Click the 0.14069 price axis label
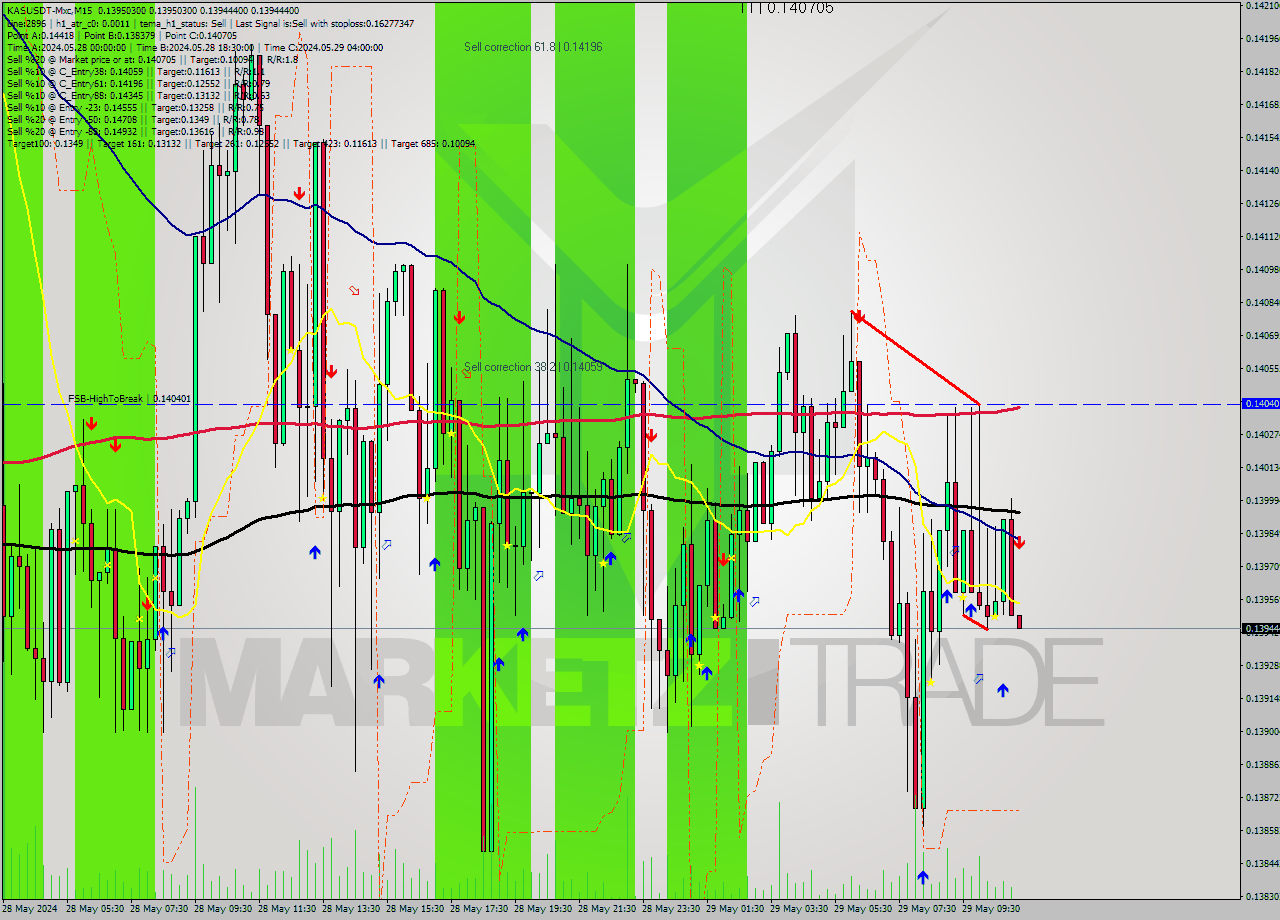This screenshot has width=1280, height=920. tap(1261, 335)
